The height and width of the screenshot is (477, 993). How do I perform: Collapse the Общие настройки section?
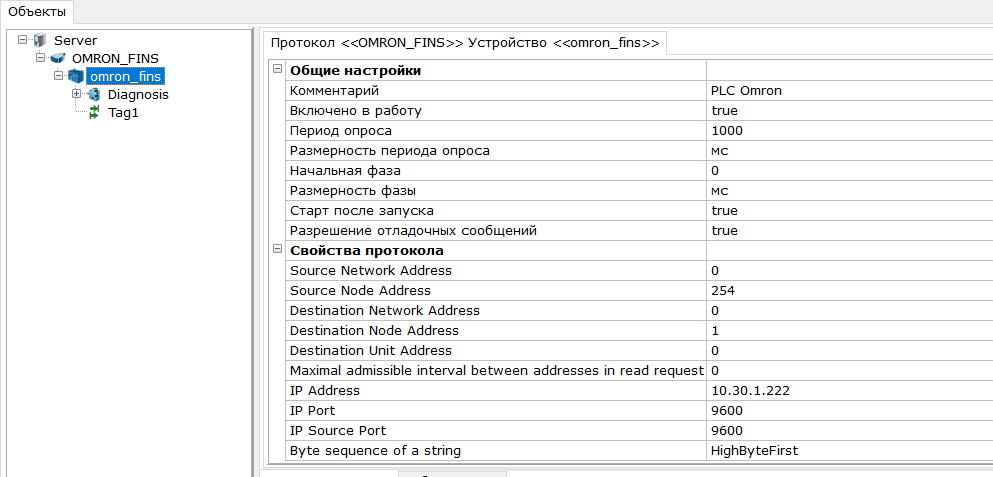(x=277, y=68)
